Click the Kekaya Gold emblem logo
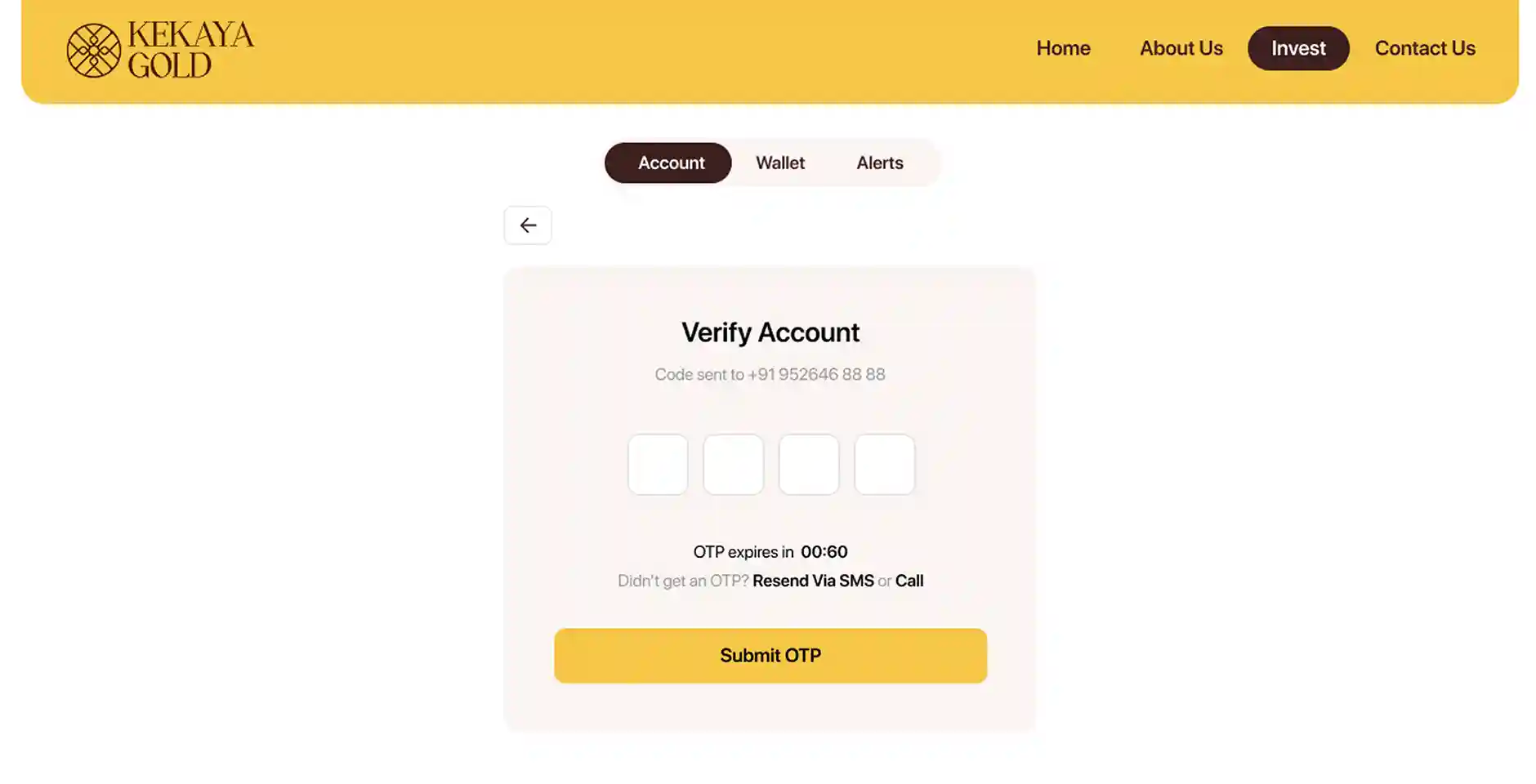1536x784 pixels. pos(93,51)
